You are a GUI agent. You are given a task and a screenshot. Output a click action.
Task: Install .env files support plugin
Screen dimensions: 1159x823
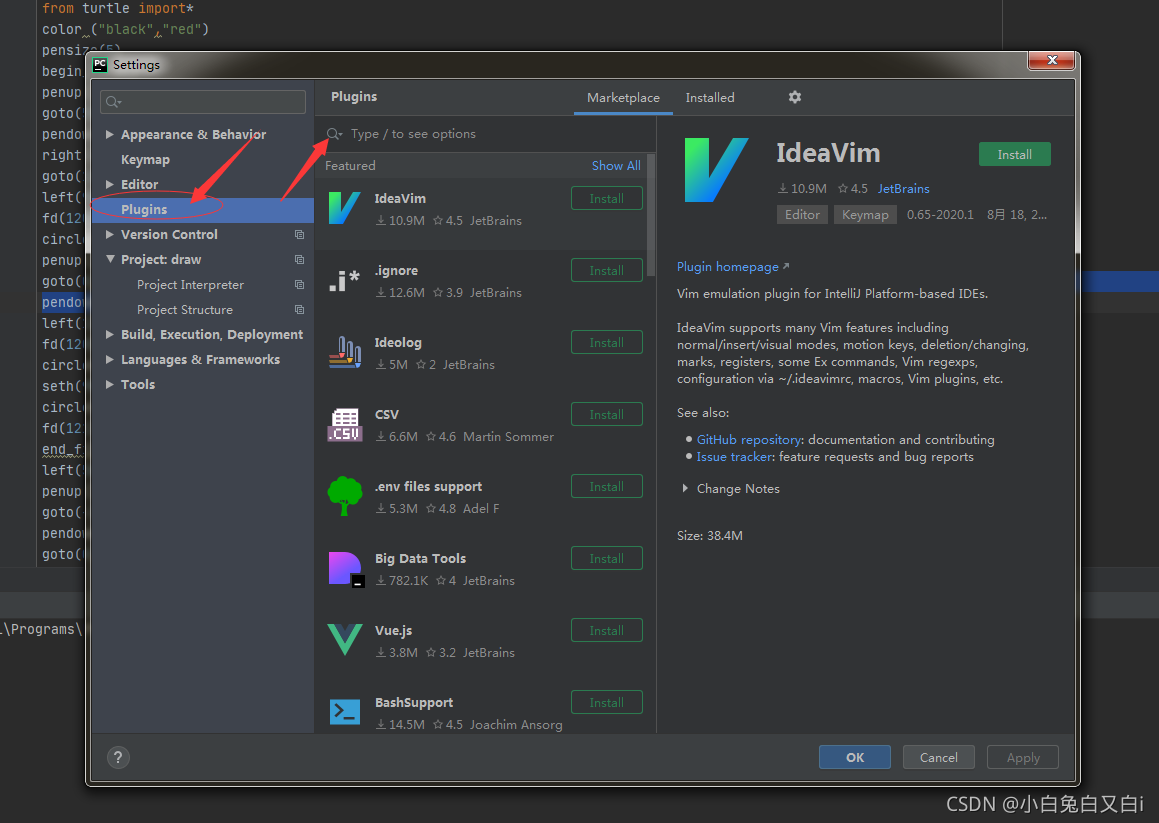coord(606,487)
